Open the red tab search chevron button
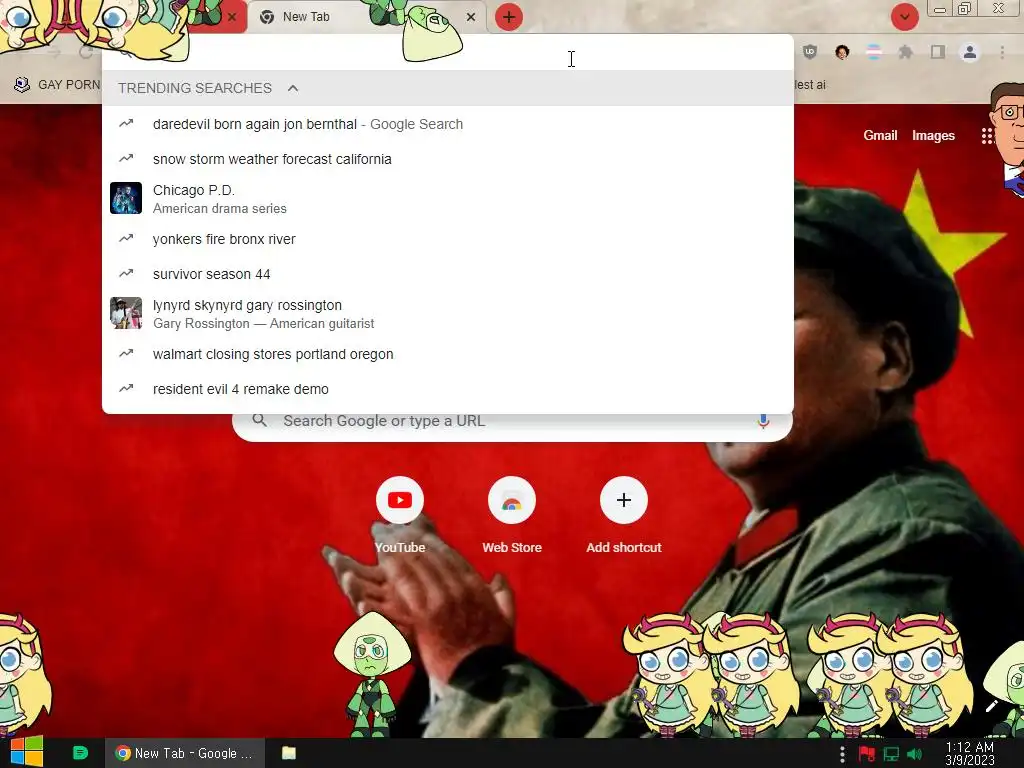 tap(904, 16)
